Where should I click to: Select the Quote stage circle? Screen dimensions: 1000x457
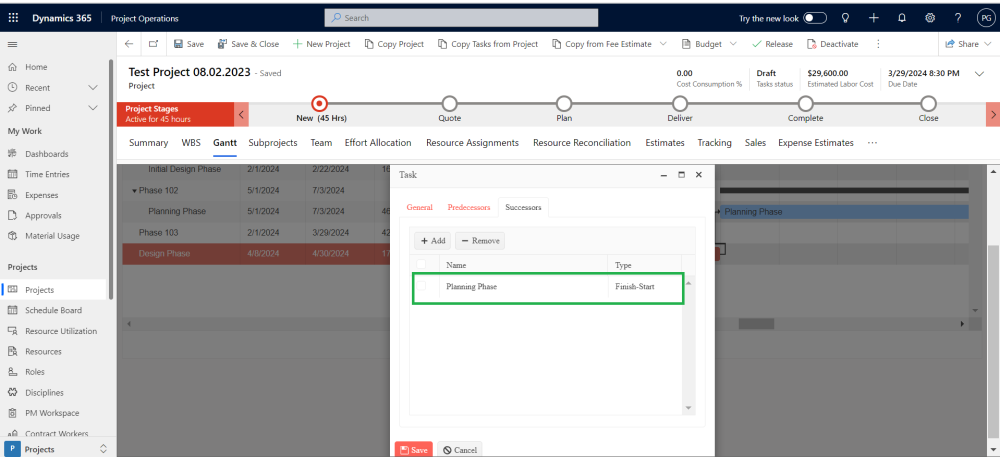450,103
